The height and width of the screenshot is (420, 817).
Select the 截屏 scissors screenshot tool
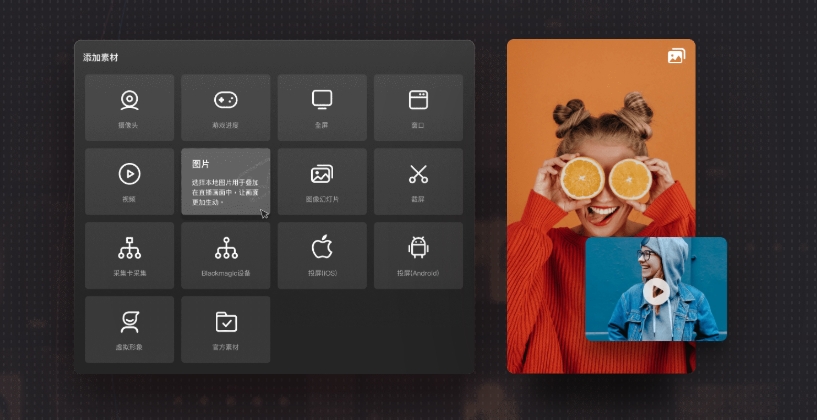tap(418, 174)
